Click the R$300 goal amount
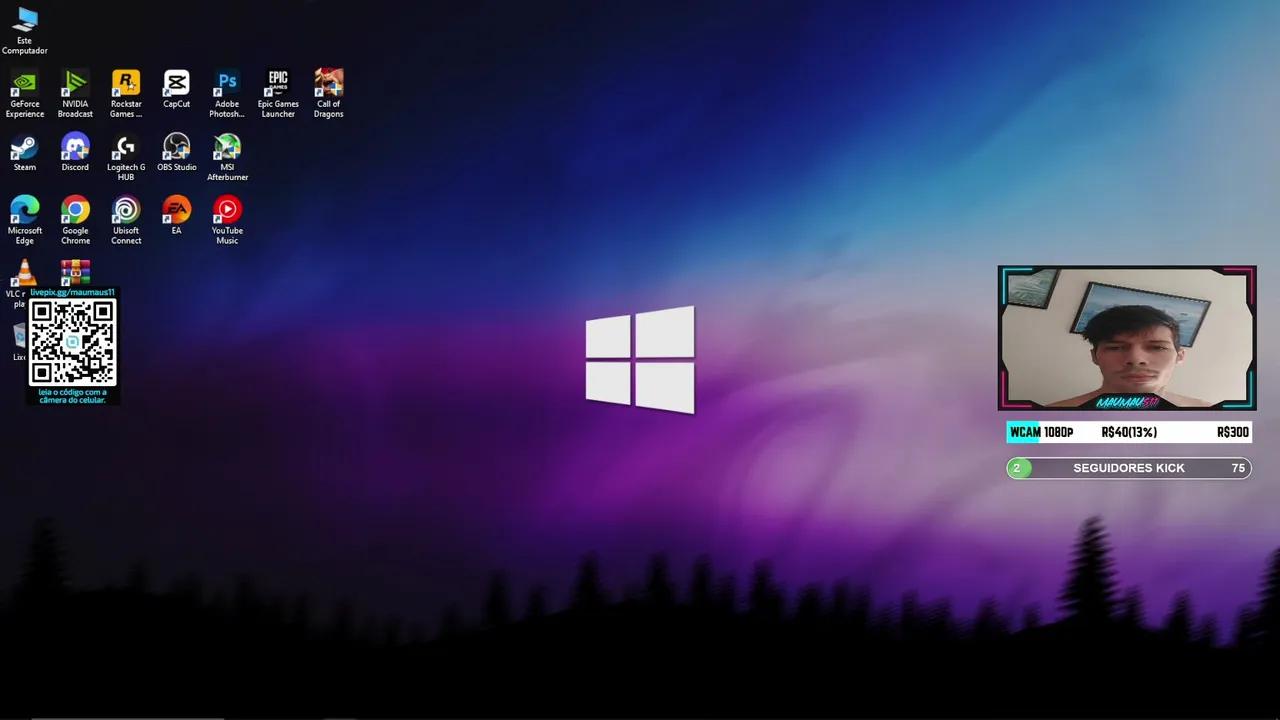Image resolution: width=1280 pixels, height=720 pixels. coord(1233,432)
